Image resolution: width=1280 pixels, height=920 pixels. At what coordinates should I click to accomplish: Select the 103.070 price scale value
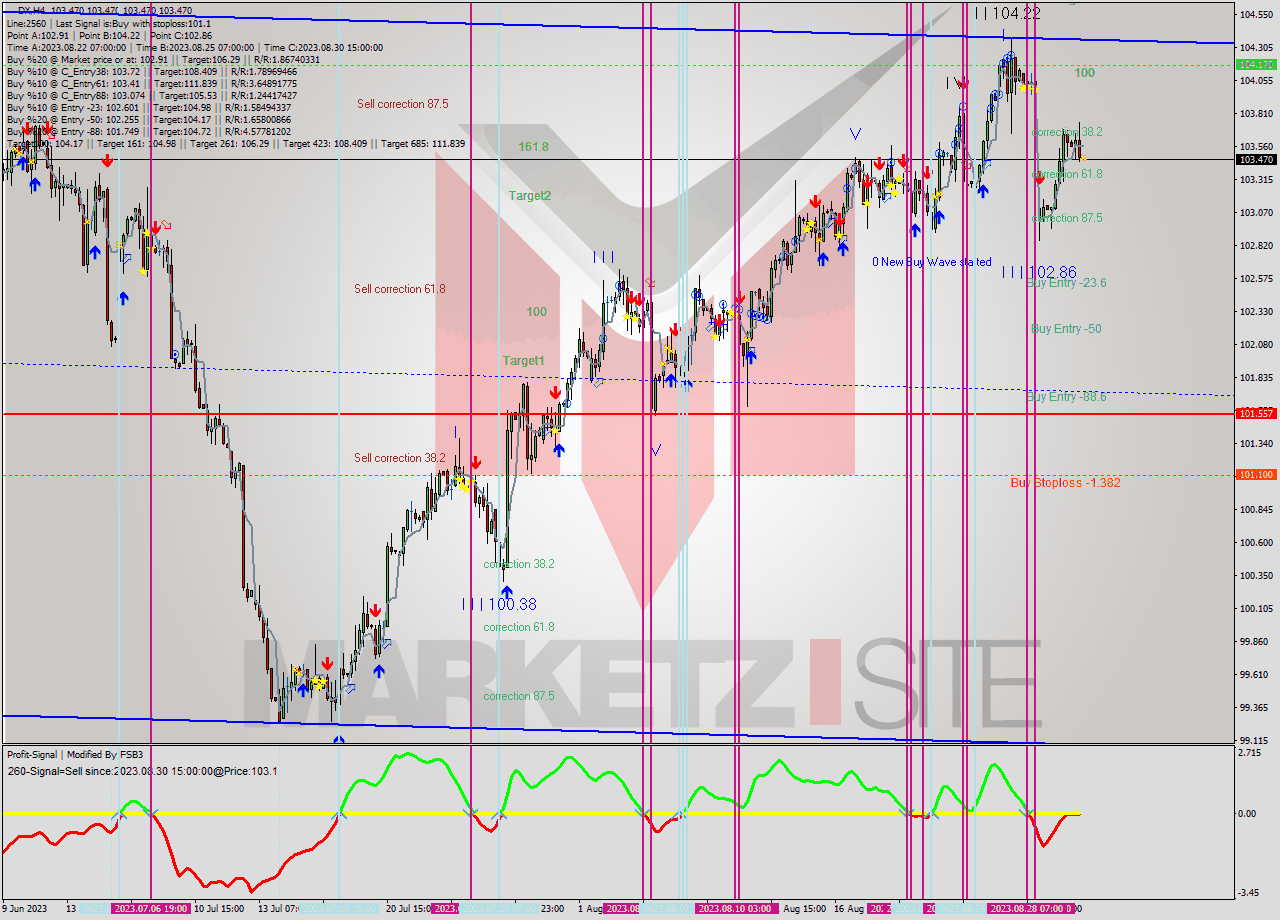click(x=1256, y=213)
